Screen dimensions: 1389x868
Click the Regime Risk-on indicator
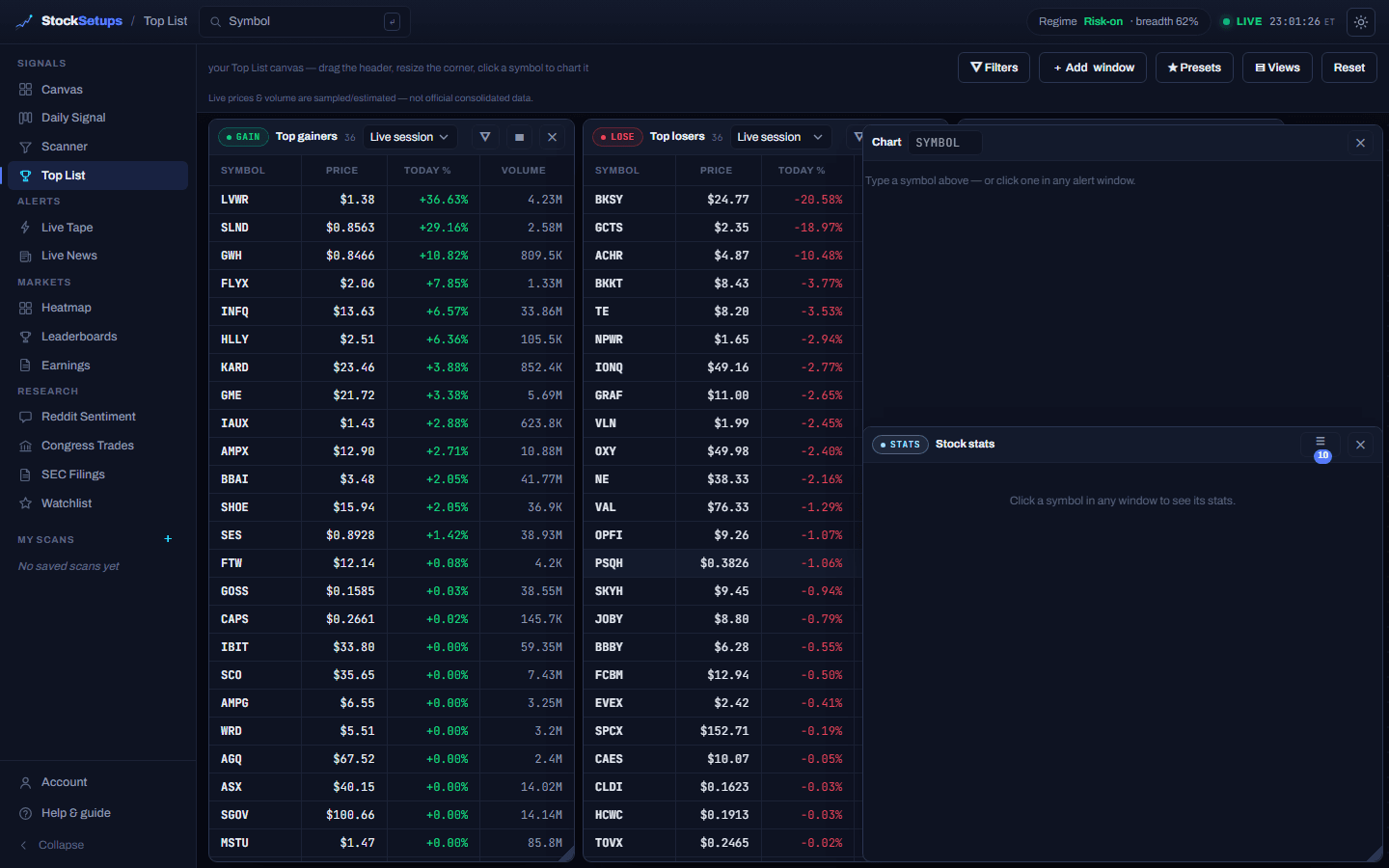(x=1118, y=21)
